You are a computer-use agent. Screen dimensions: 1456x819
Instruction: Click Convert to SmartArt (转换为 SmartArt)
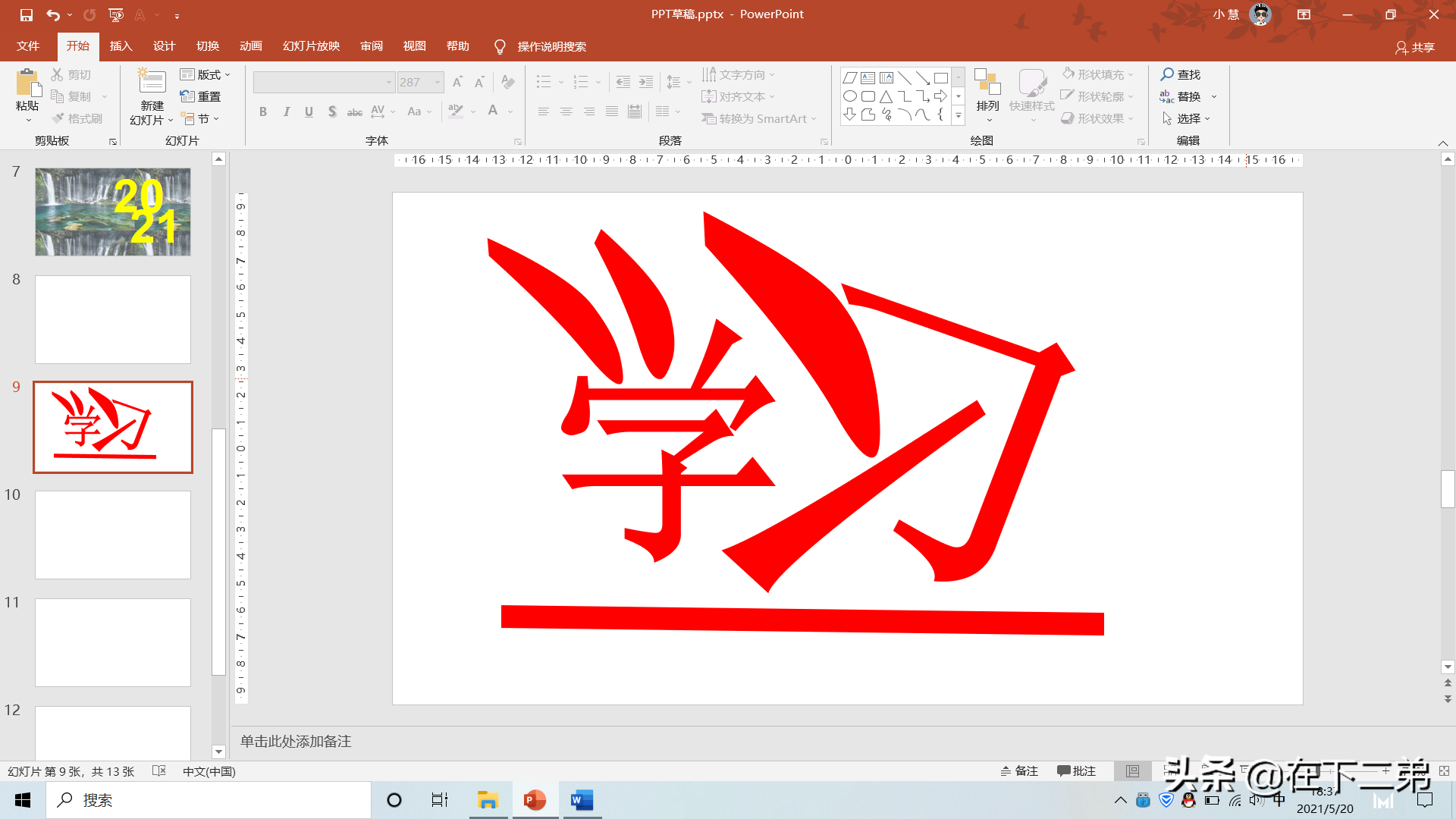coord(759,118)
